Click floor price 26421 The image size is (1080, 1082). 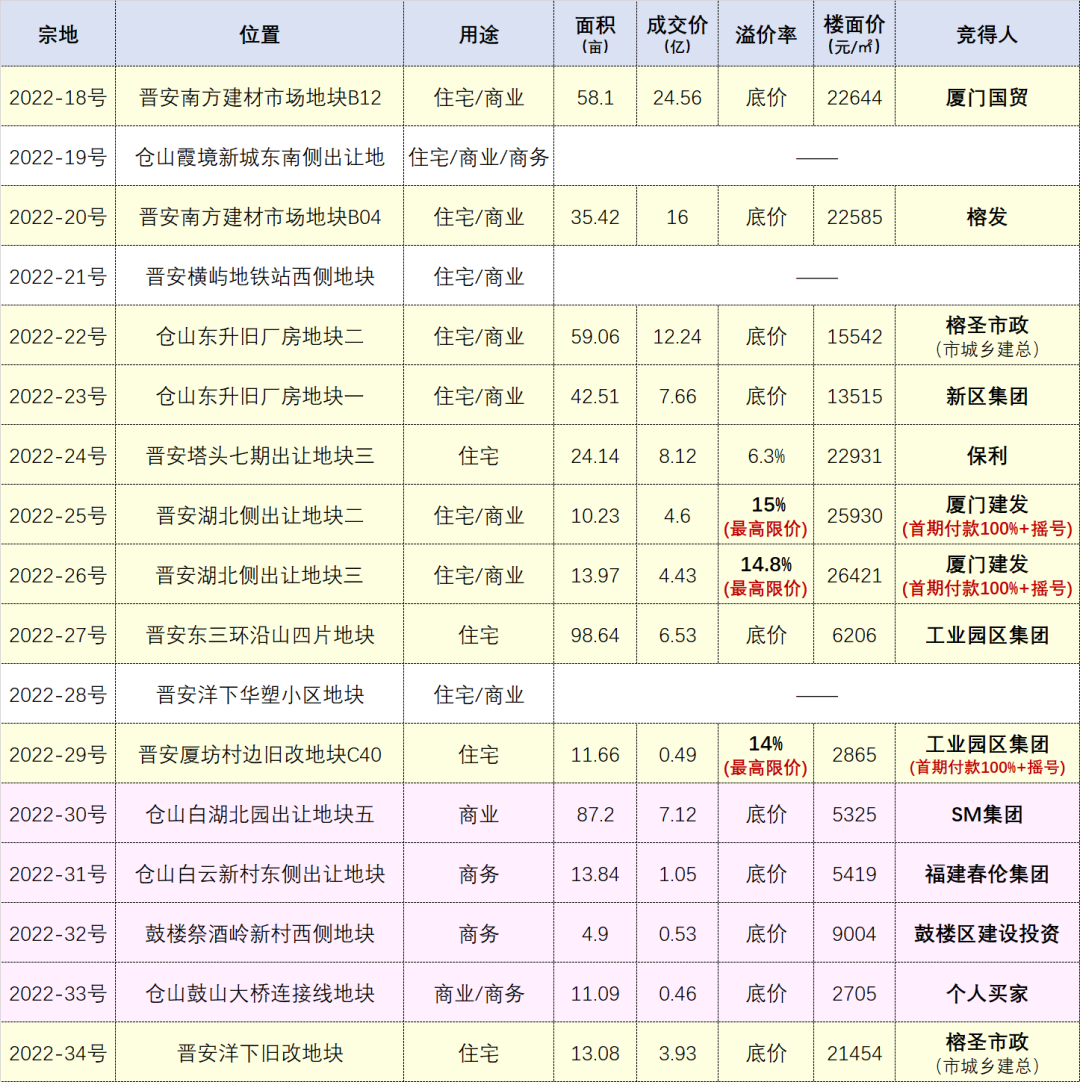point(854,575)
